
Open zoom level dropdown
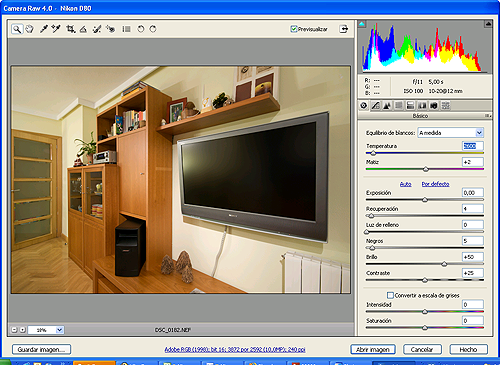coord(59,330)
